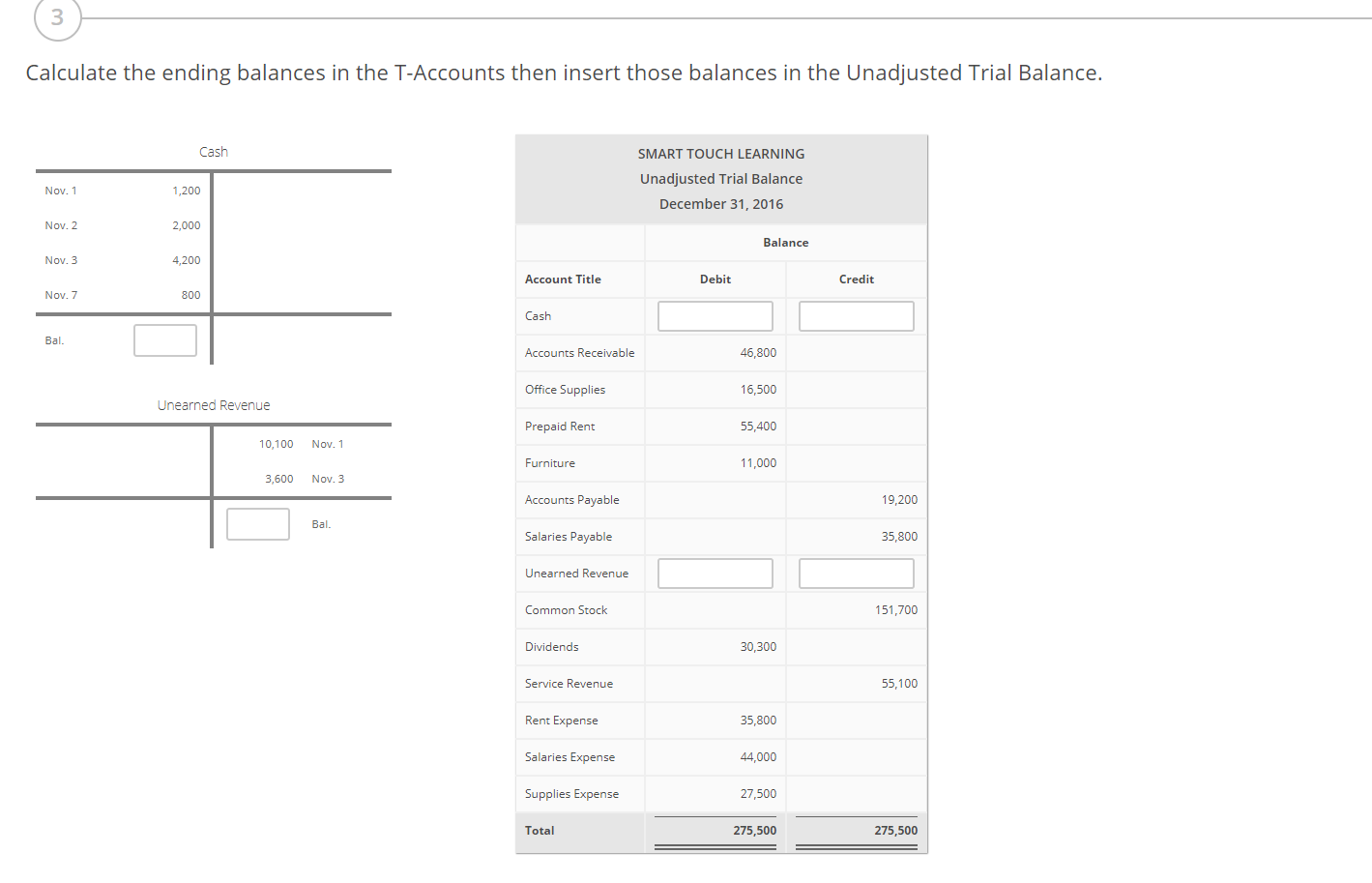Click the Balance column header
This screenshot has width=1372, height=883.
point(785,242)
